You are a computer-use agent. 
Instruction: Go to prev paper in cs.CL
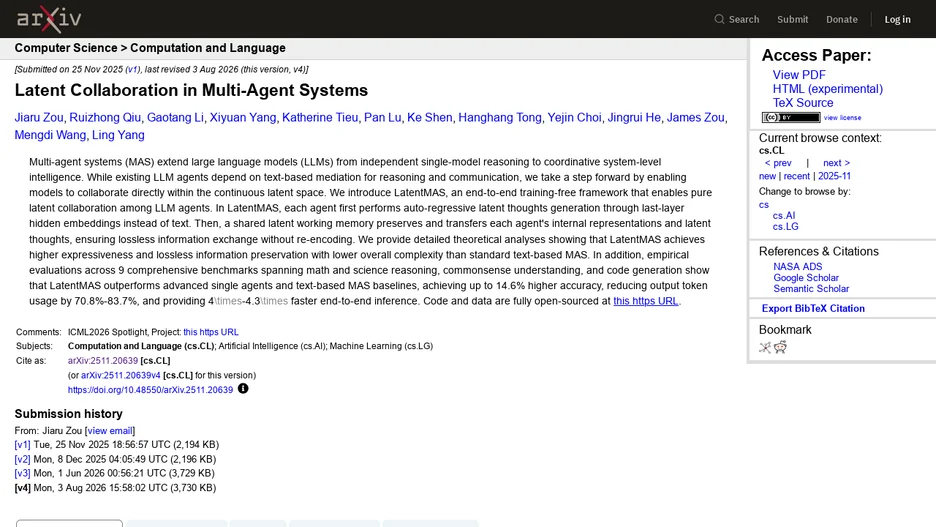coord(778,163)
